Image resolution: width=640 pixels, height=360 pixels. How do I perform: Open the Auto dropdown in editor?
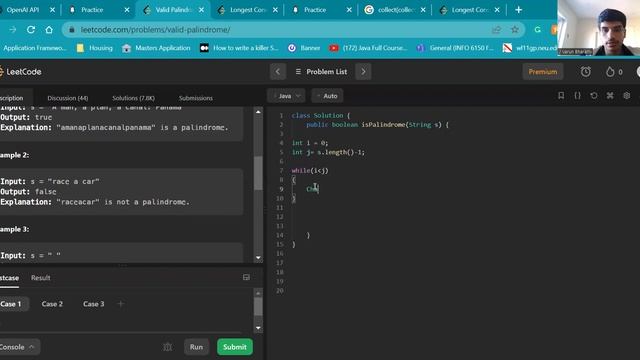[327, 96]
